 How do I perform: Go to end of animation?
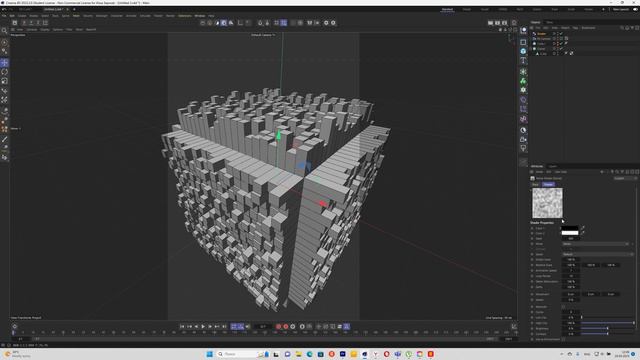click(x=224, y=327)
